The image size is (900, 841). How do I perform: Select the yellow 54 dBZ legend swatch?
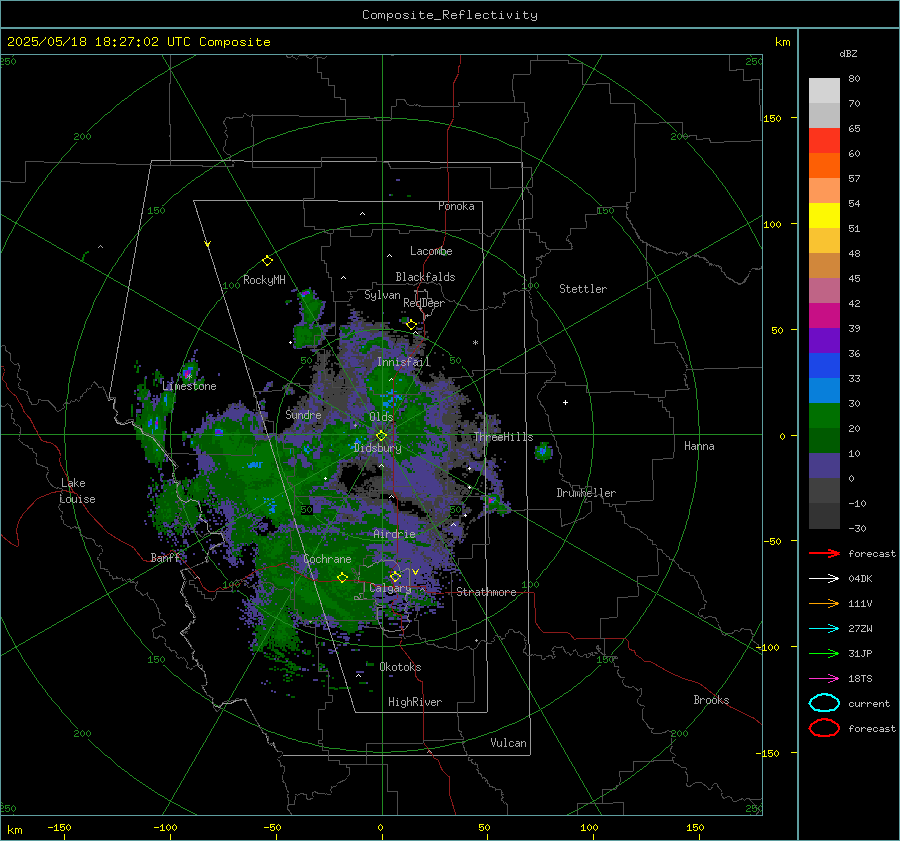tap(824, 215)
